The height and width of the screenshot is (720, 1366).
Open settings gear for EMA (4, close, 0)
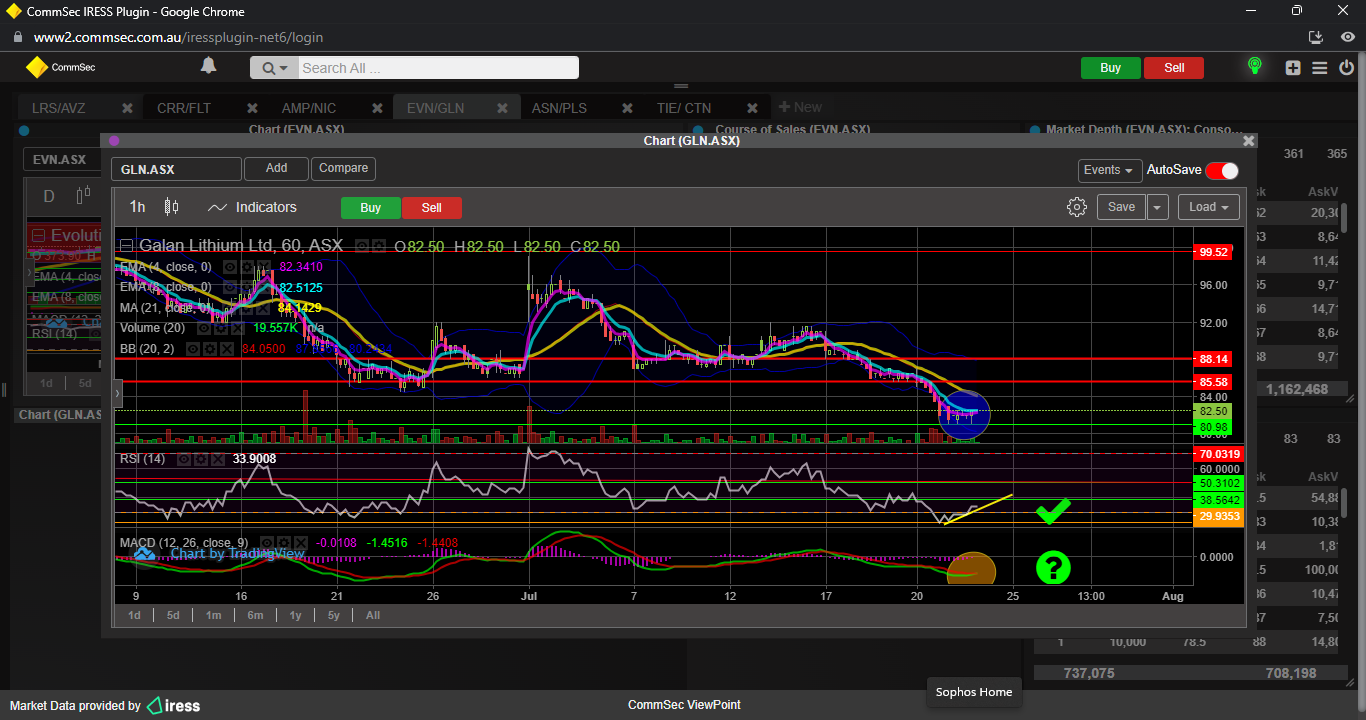[246, 267]
